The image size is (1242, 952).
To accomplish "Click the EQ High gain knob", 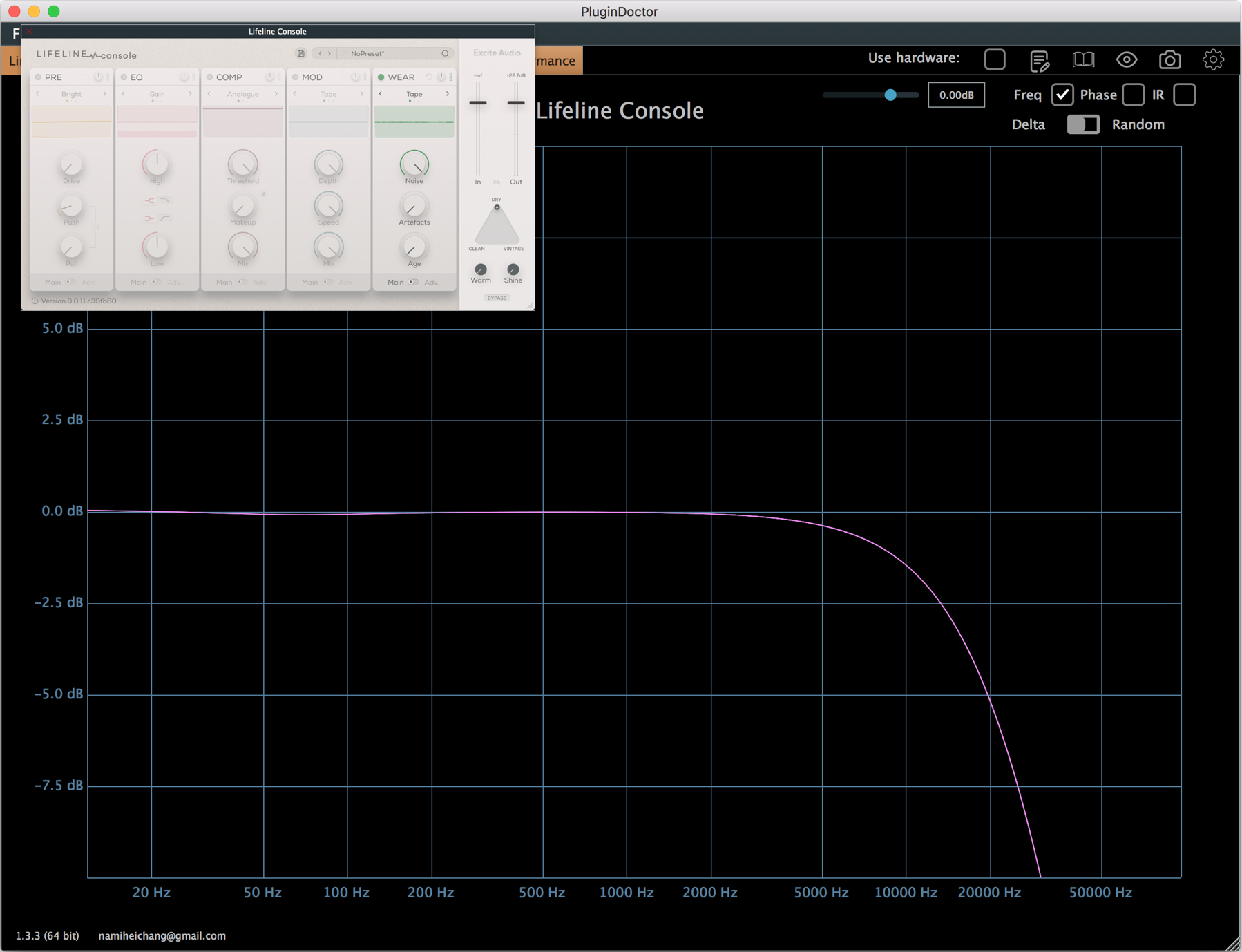I will pyautogui.click(x=157, y=164).
